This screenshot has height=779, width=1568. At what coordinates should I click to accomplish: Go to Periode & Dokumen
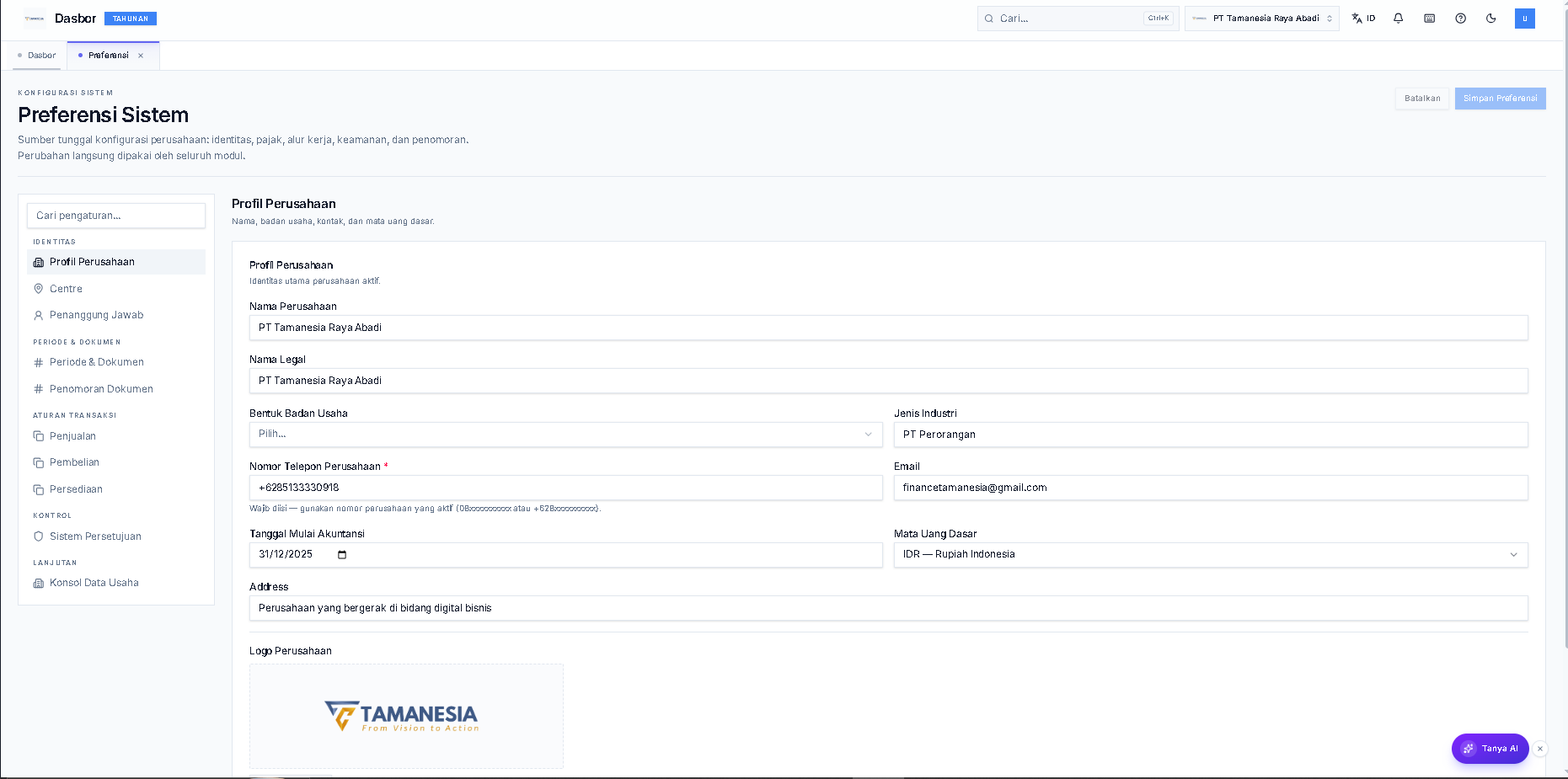[116, 362]
